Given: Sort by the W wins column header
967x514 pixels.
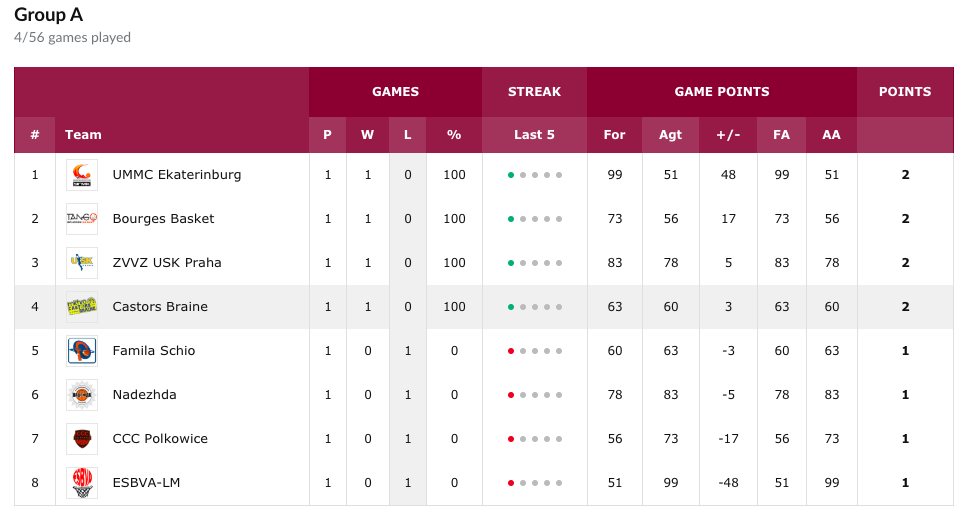Looking at the screenshot, I should (368, 135).
